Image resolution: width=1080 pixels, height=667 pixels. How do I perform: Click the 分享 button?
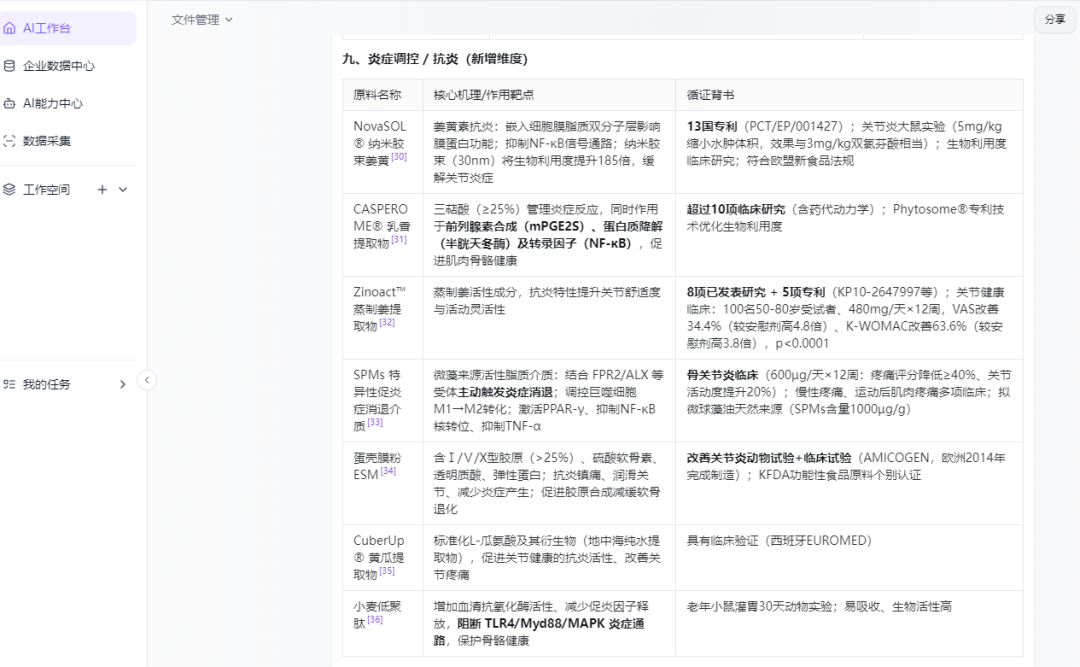pyautogui.click(x=1055, y=19)
